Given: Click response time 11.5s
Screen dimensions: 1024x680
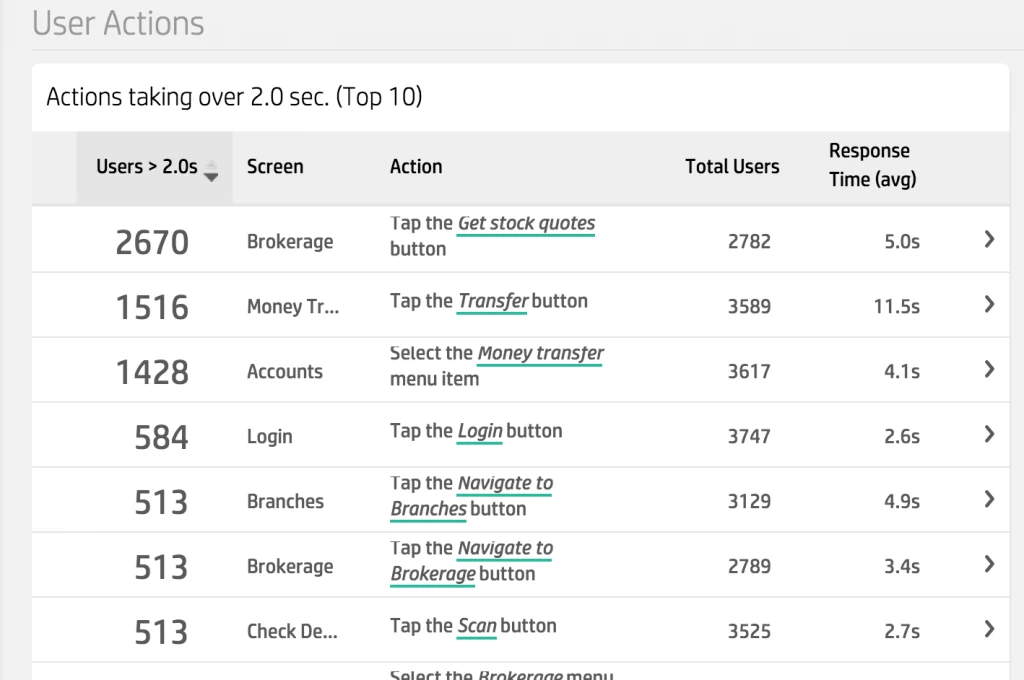Looking at the screenshot, I should tap(897, 306).
